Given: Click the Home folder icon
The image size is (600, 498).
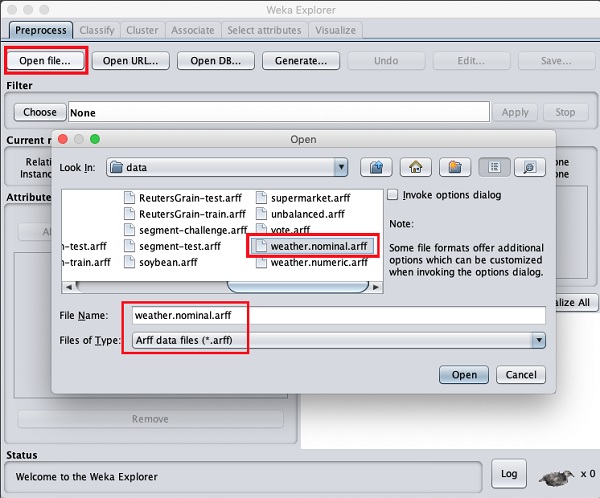Looking at the screenshot, I should coord(416,167).
